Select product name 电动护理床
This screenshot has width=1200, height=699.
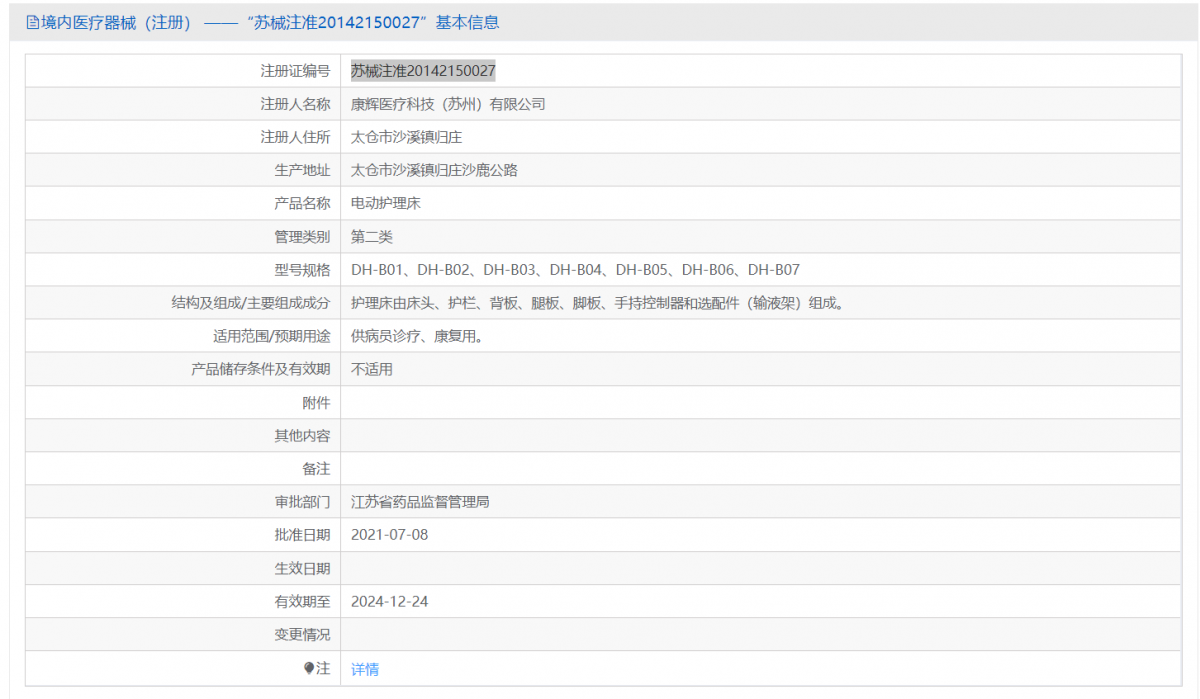pos(386,203)
